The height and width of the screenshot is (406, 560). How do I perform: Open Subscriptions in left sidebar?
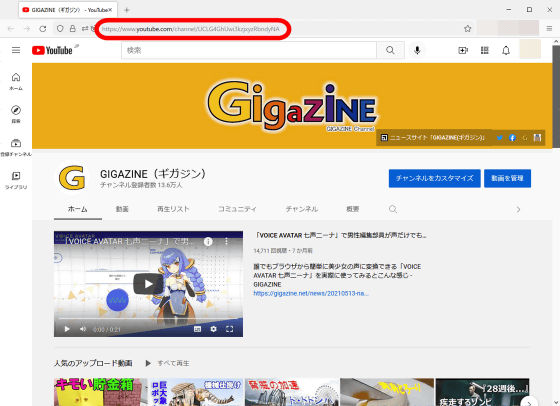tap(16, 147)
